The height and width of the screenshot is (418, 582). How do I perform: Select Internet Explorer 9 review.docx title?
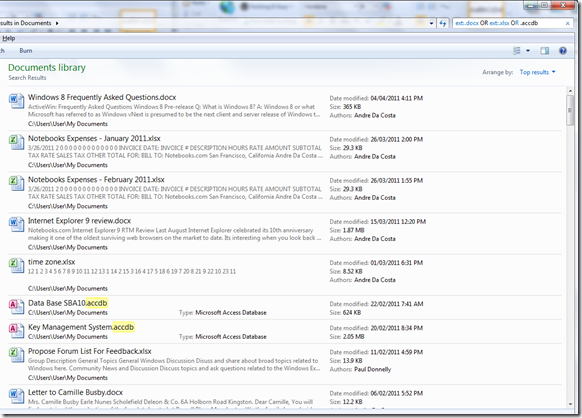[79, 221]
